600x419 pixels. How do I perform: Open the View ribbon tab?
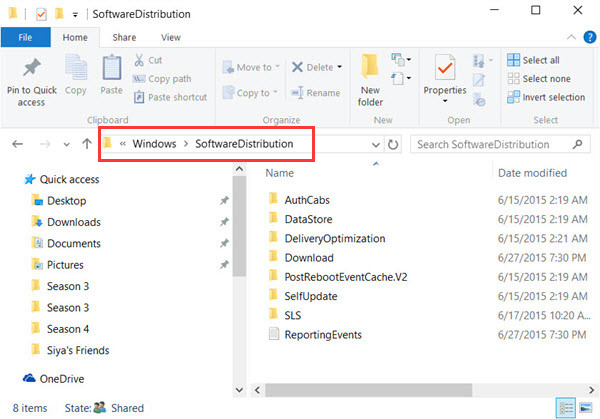(x=171, y=37)
